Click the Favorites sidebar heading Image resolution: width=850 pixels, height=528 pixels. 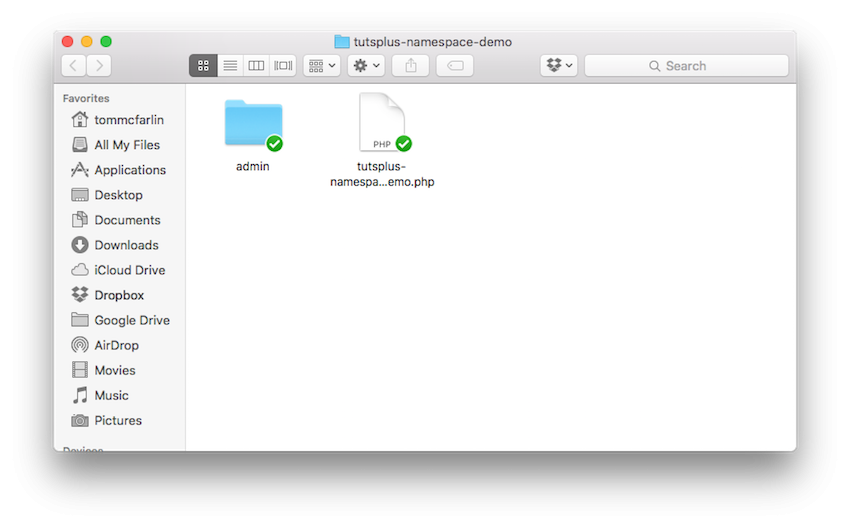[x=86, y=98]
